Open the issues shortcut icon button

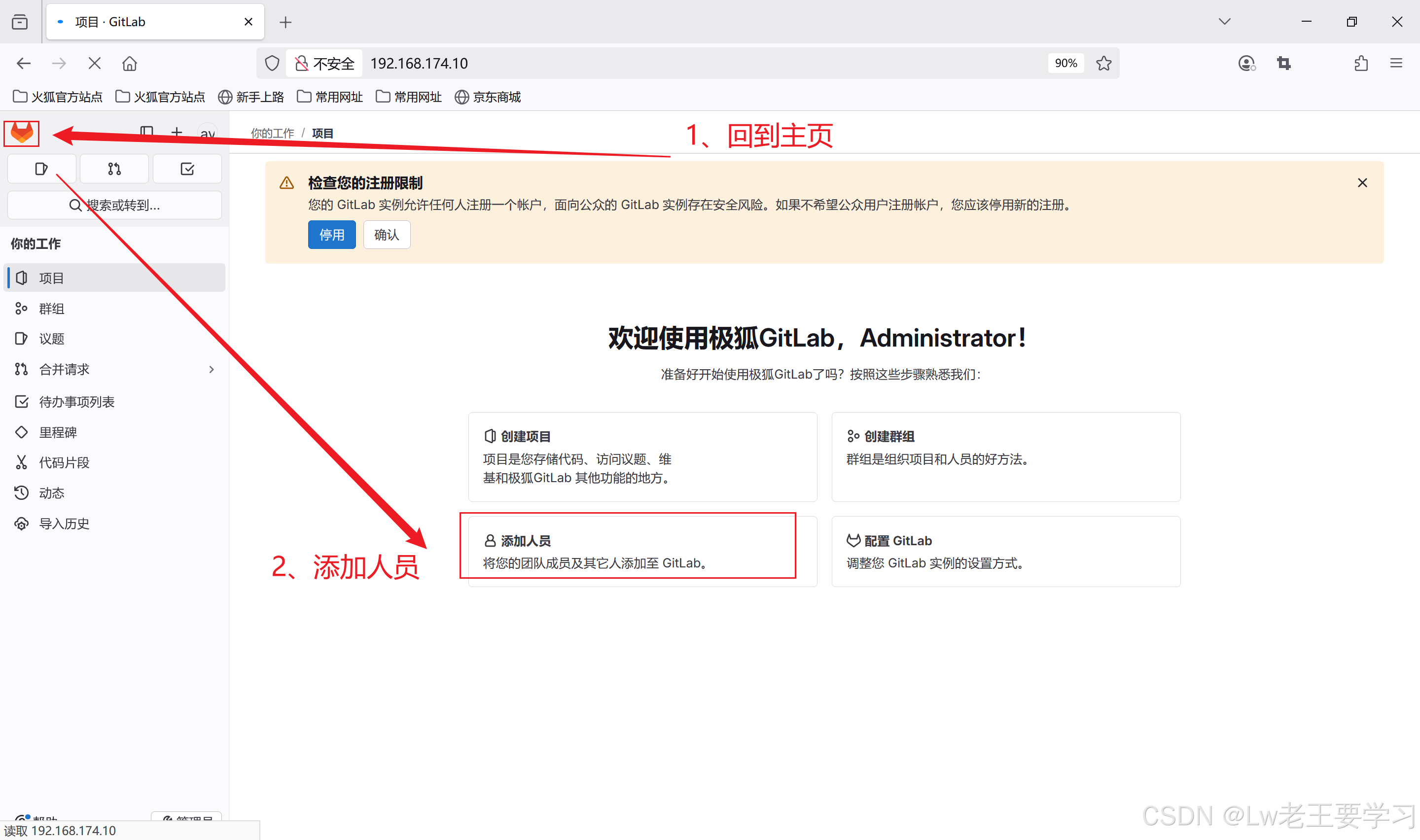coord(41,169)
